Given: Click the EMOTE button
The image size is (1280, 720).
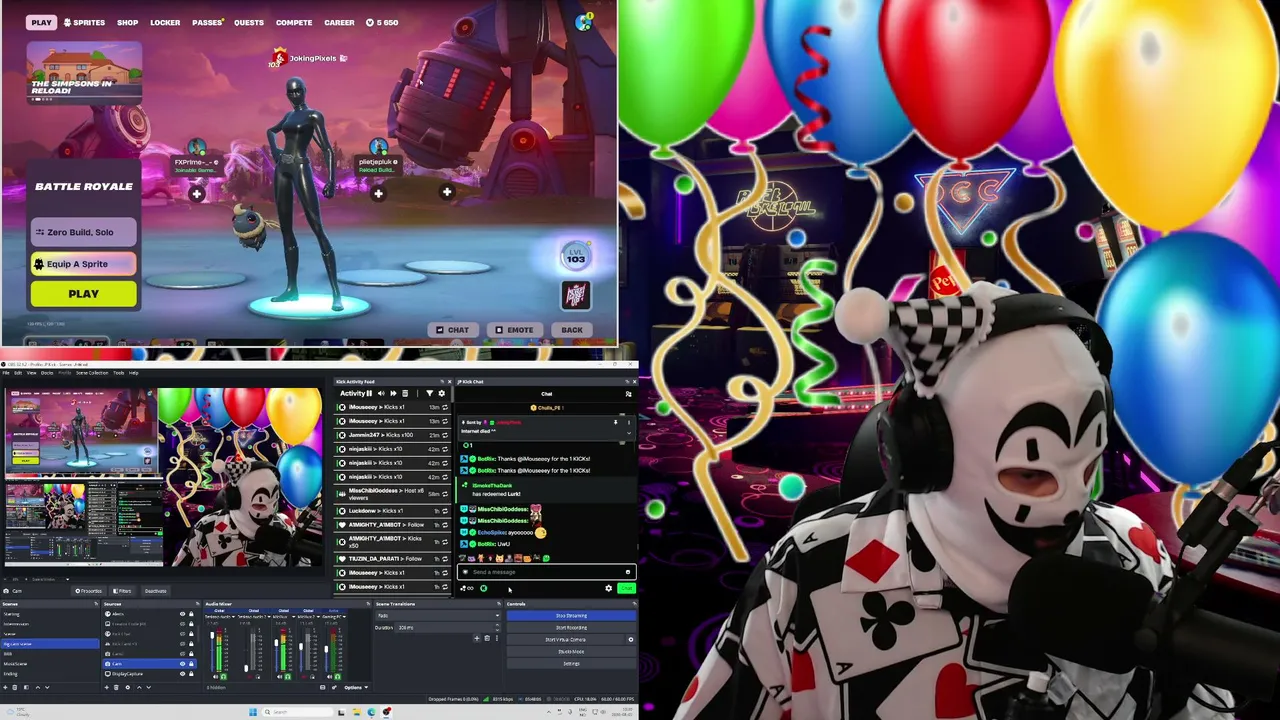Looking at the screenshot, I should (x=513, y=330).
